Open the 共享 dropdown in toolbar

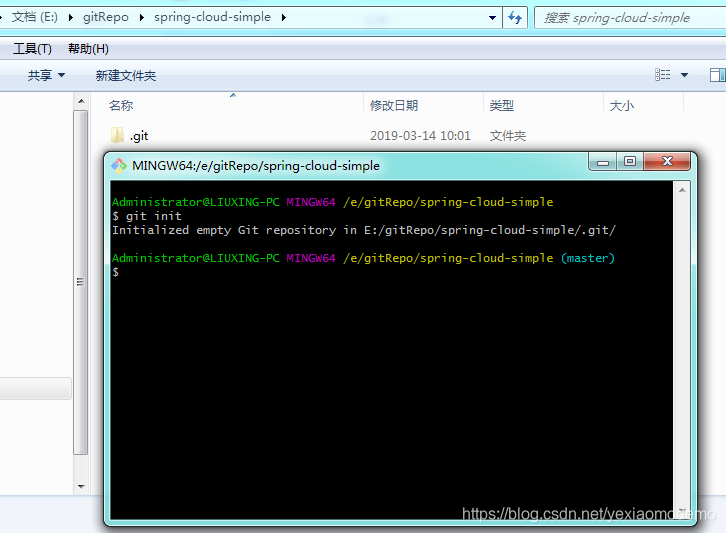point(46,75)
